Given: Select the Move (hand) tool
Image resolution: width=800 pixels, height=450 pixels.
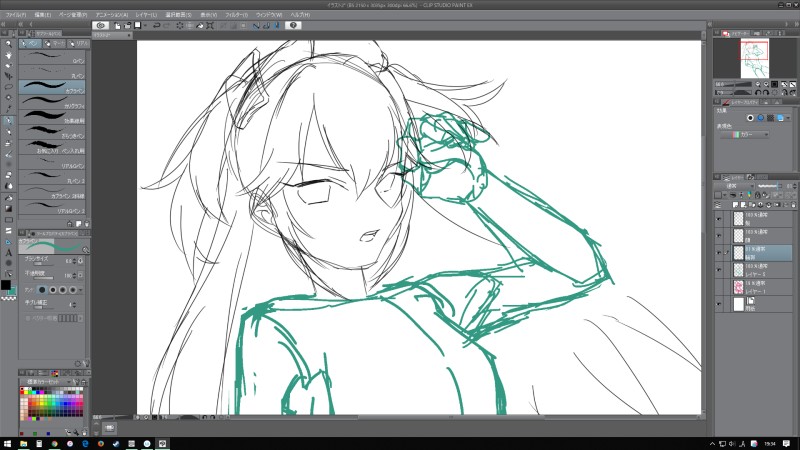Looking at the screenshot, I should coord(8,55).
